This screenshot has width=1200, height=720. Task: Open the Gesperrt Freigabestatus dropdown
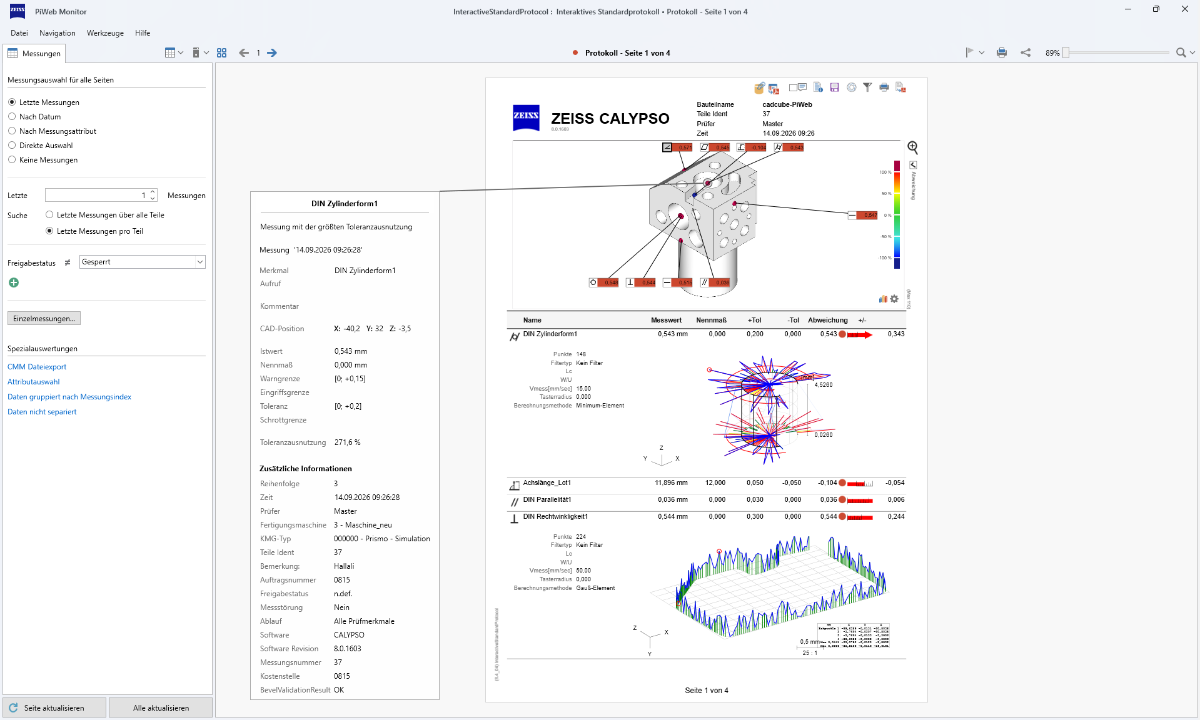(142, 262)
